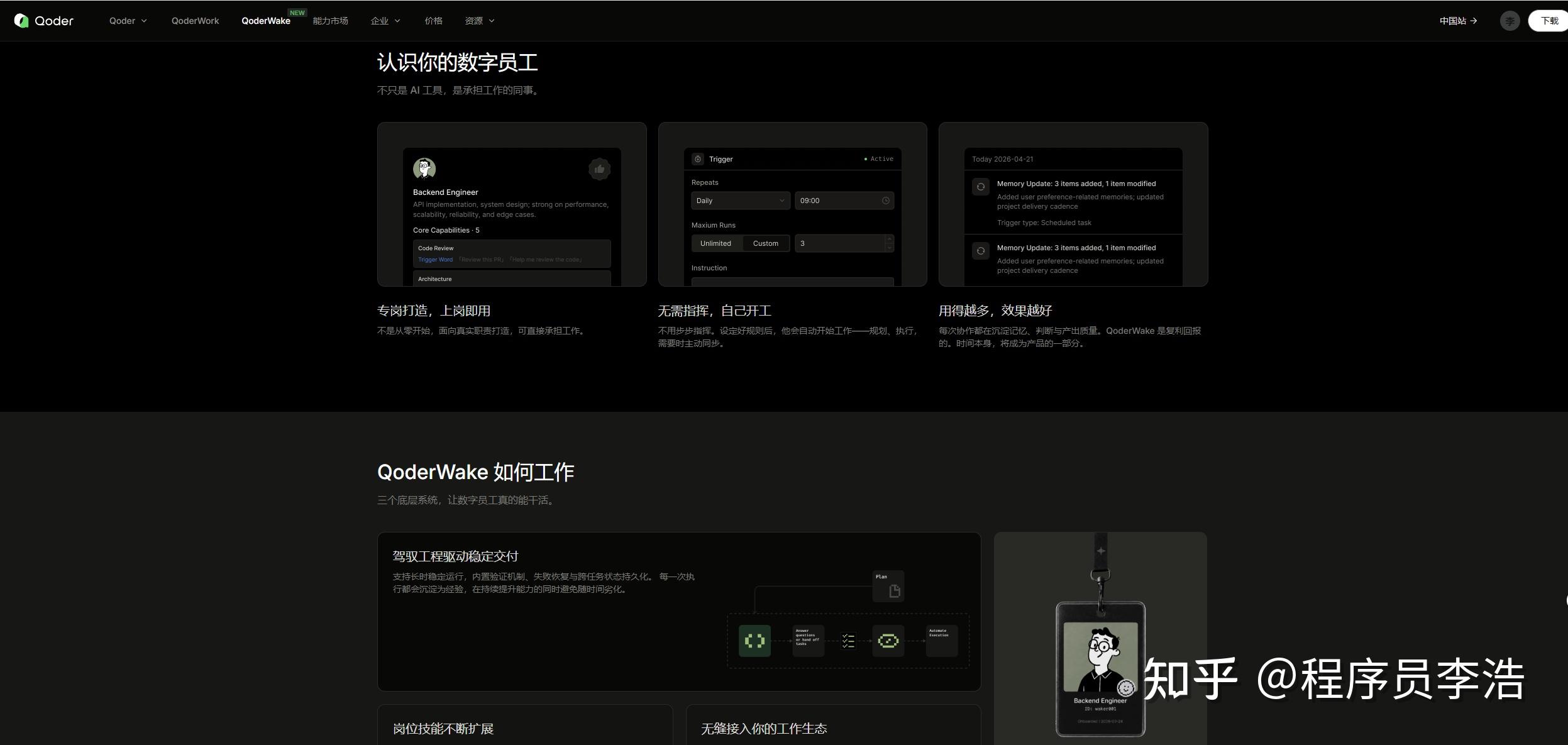Click 'Trigger type: Scheduled task' text
Image resolution: width=1568 pixels, height=745 pixels.
pyautogui.click(x=1044, y=223)
